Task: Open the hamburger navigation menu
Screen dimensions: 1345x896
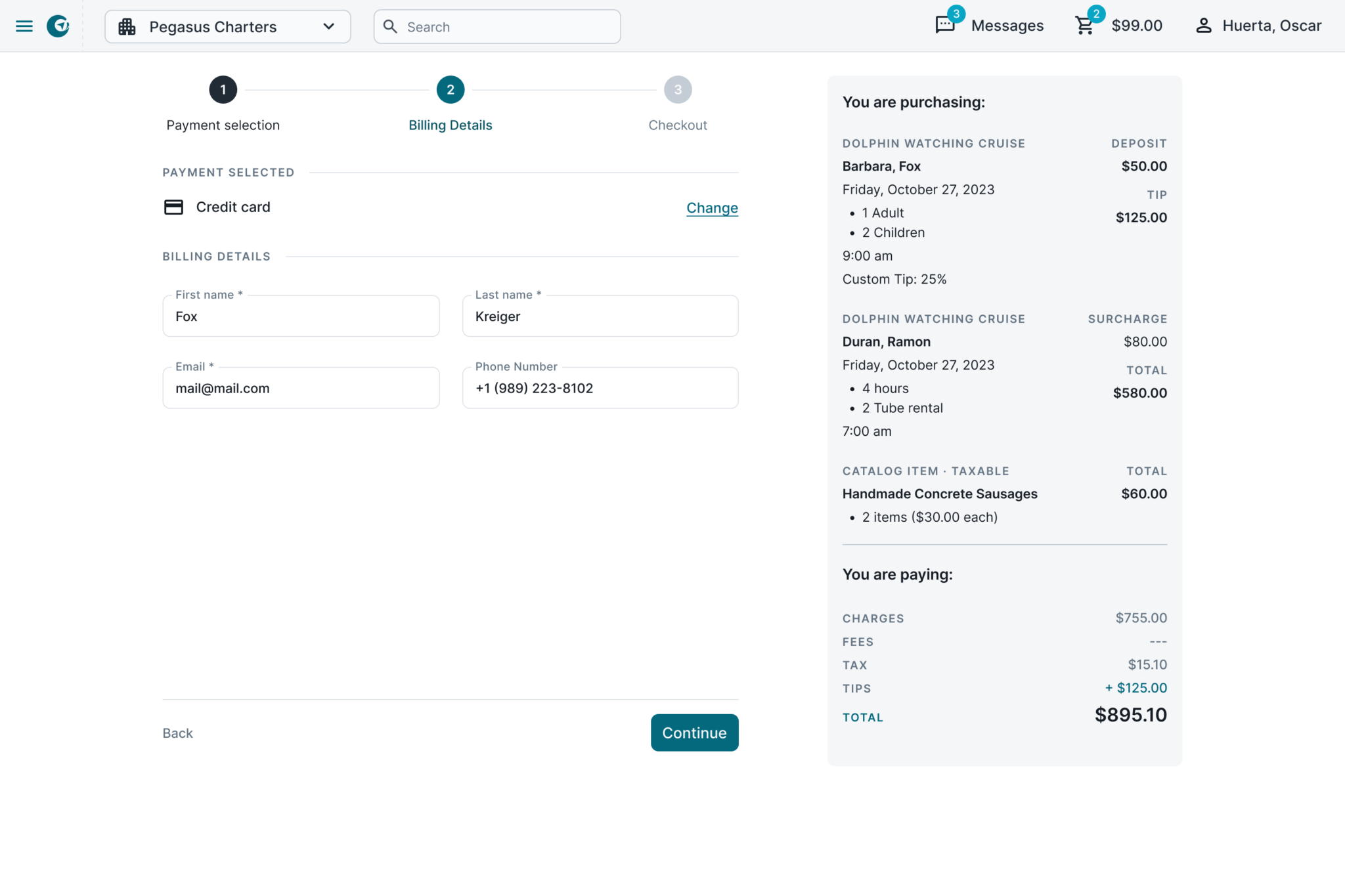Action: tap(24, 26)
